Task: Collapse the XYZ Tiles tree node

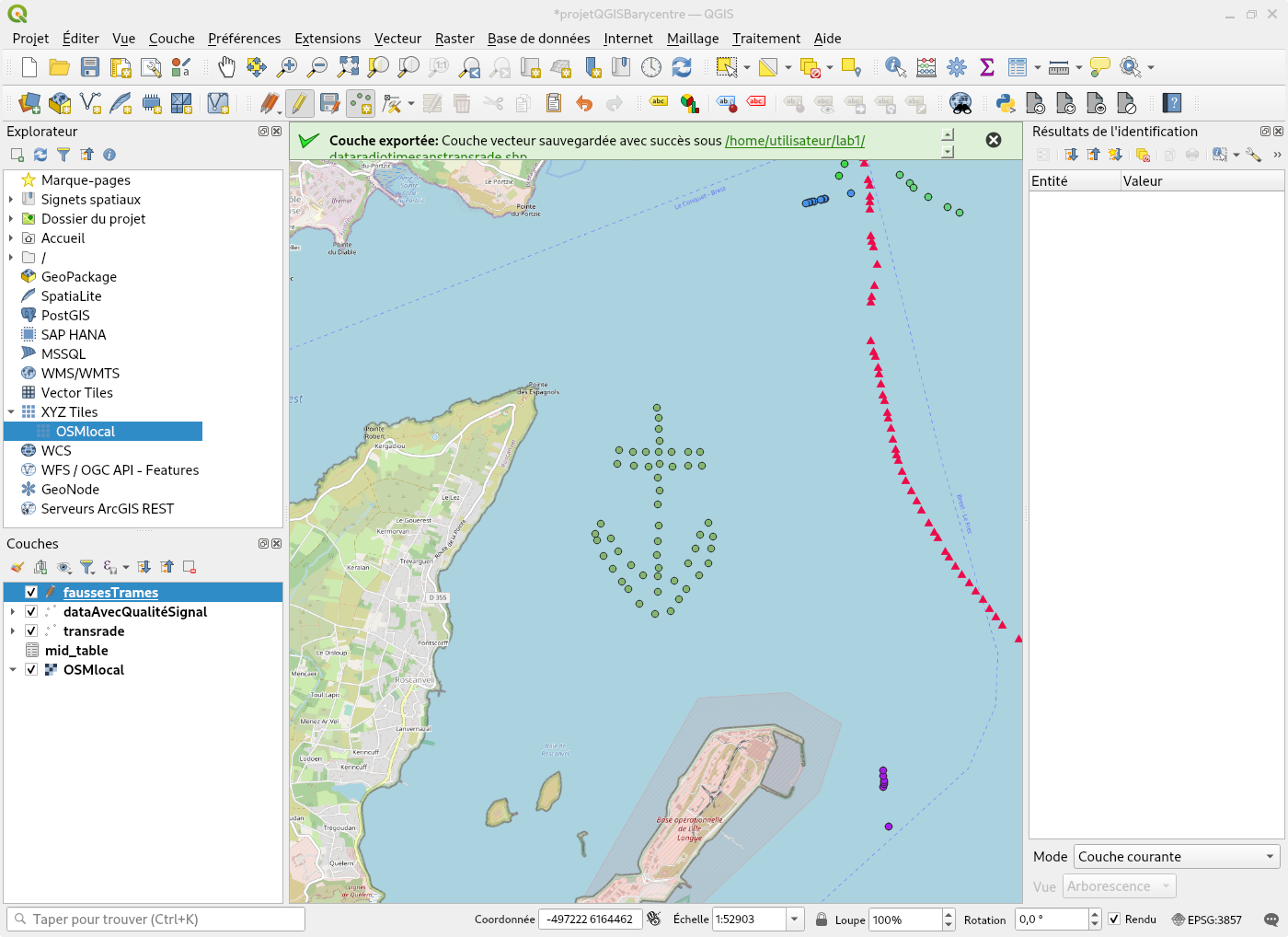Action: click(x=11, y=412)
